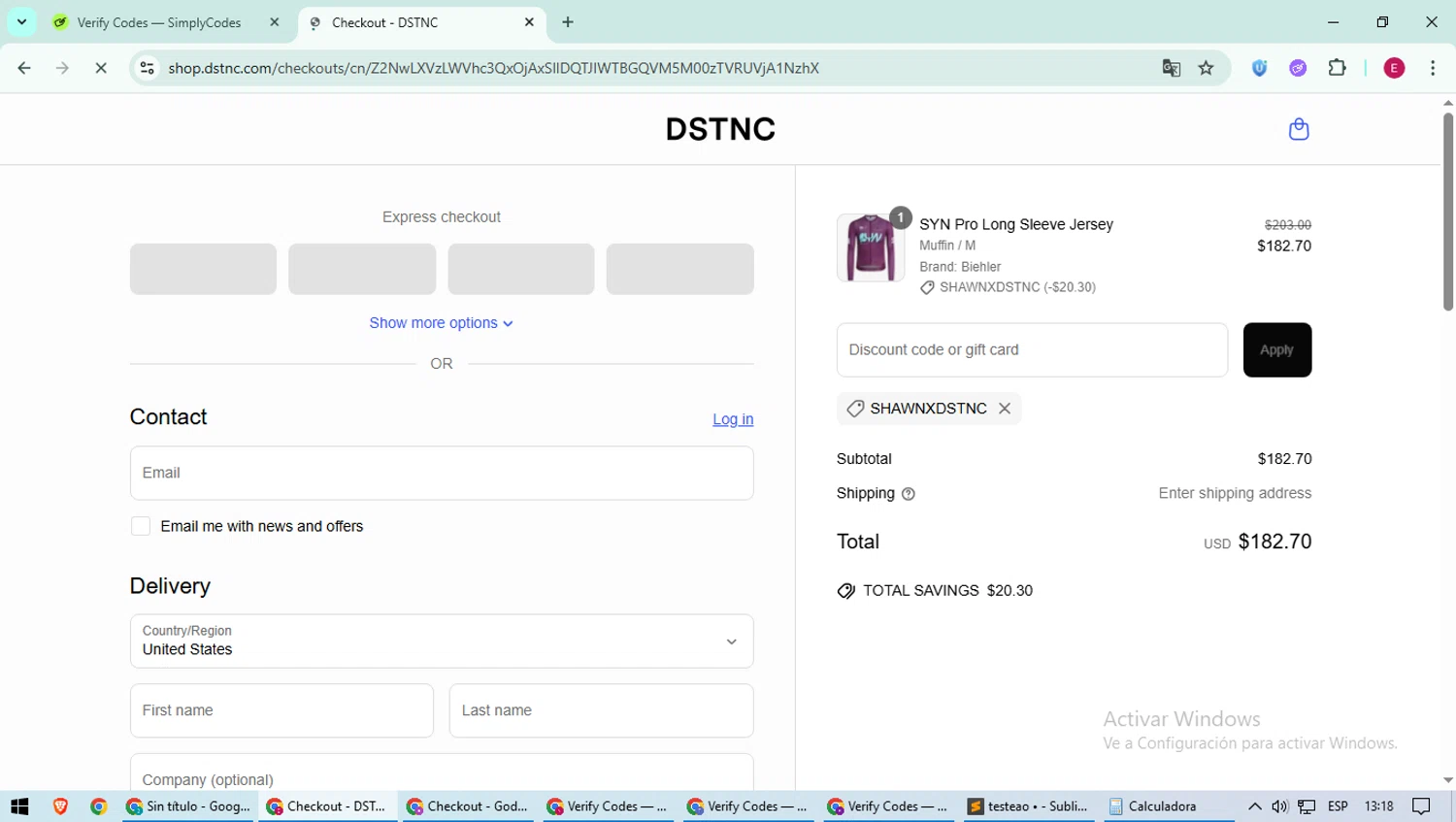This screenshot has height=822, width=1456.
Task: Open the Extensions puzzle icon
Action: (x=1338, y=68)
